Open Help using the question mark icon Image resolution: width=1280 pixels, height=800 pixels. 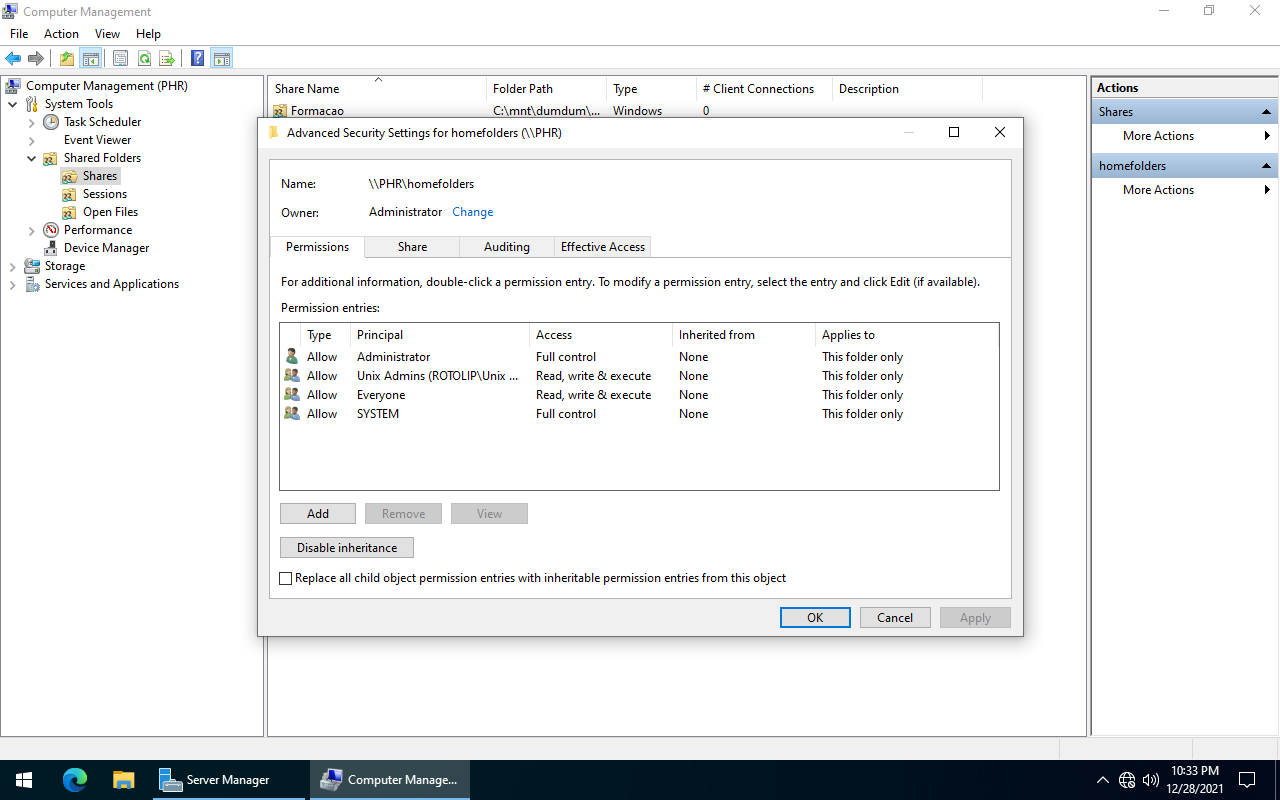197,57
